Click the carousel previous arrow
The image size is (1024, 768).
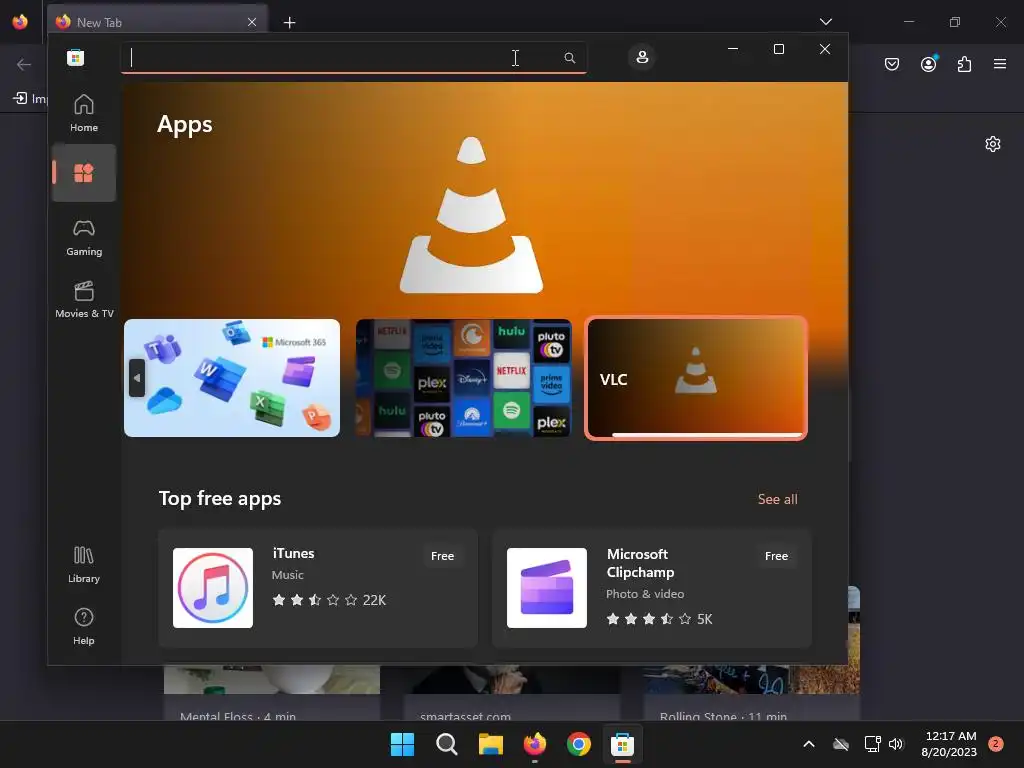[136, 377]
